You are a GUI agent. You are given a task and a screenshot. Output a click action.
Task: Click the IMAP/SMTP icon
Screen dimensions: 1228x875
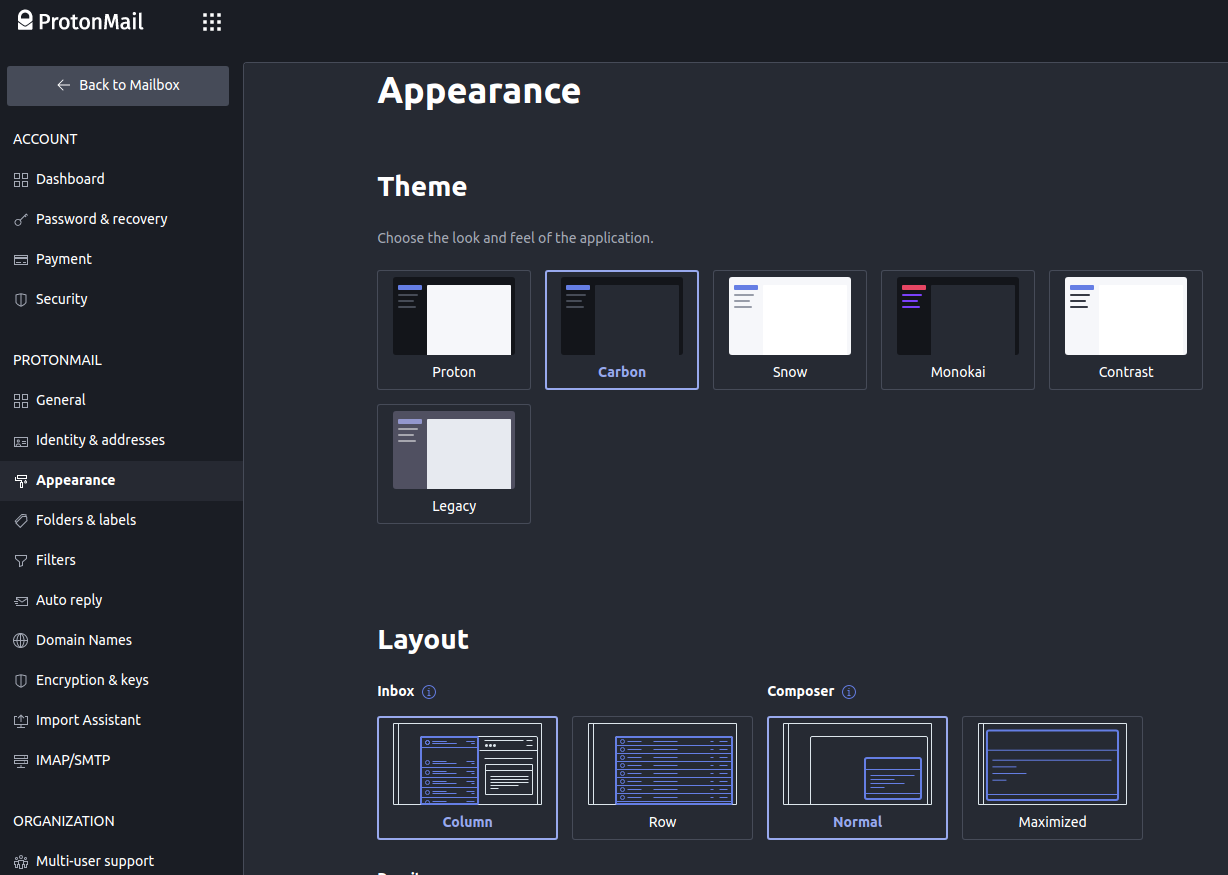(x=19, y=760)
